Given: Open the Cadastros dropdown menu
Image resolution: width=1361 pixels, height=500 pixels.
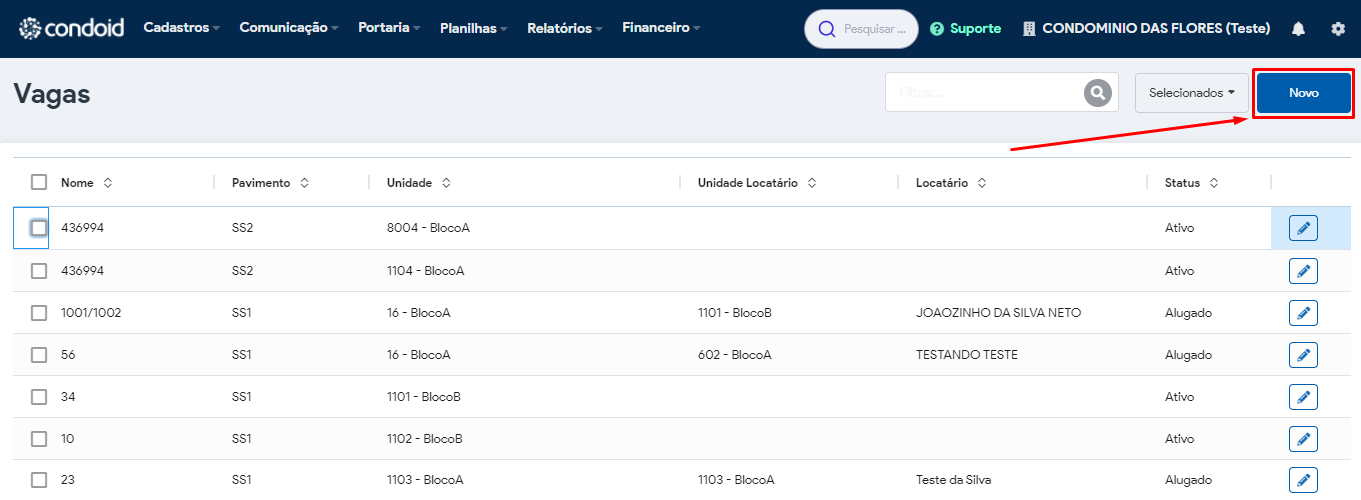Looking at the screenshot, I should 182,28.
